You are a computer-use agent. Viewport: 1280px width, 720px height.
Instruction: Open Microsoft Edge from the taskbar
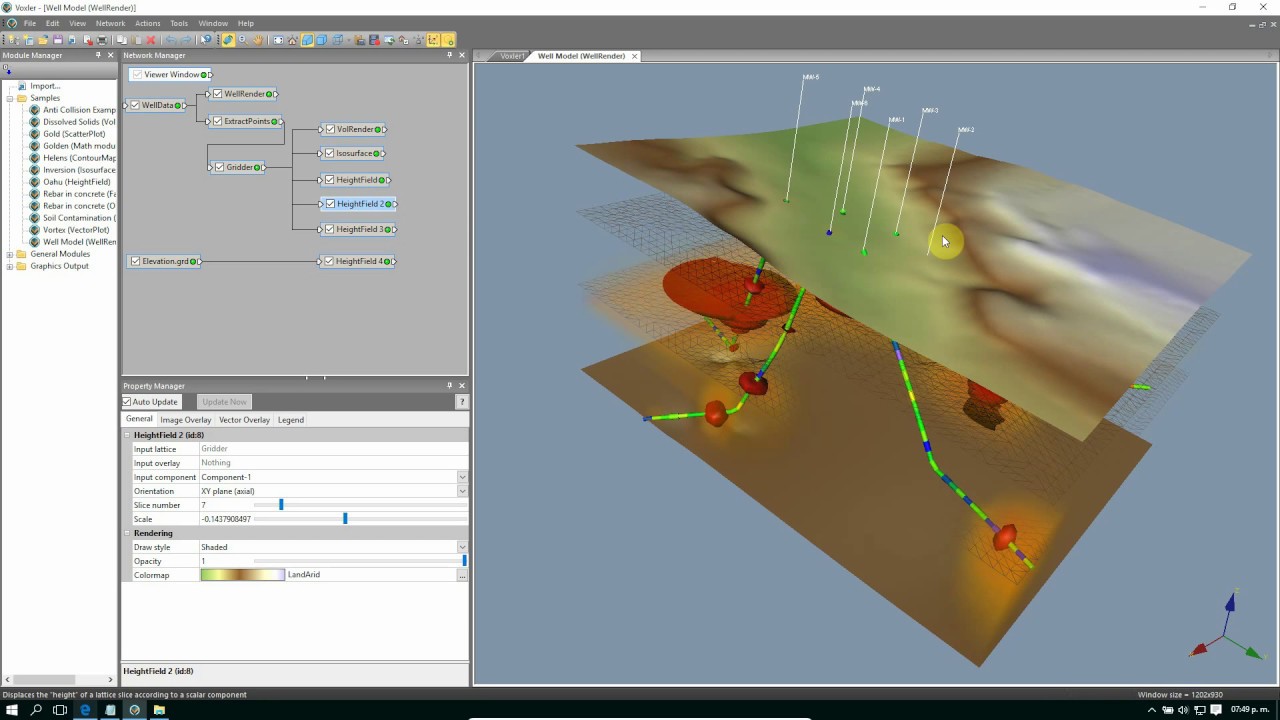[85, 710]
